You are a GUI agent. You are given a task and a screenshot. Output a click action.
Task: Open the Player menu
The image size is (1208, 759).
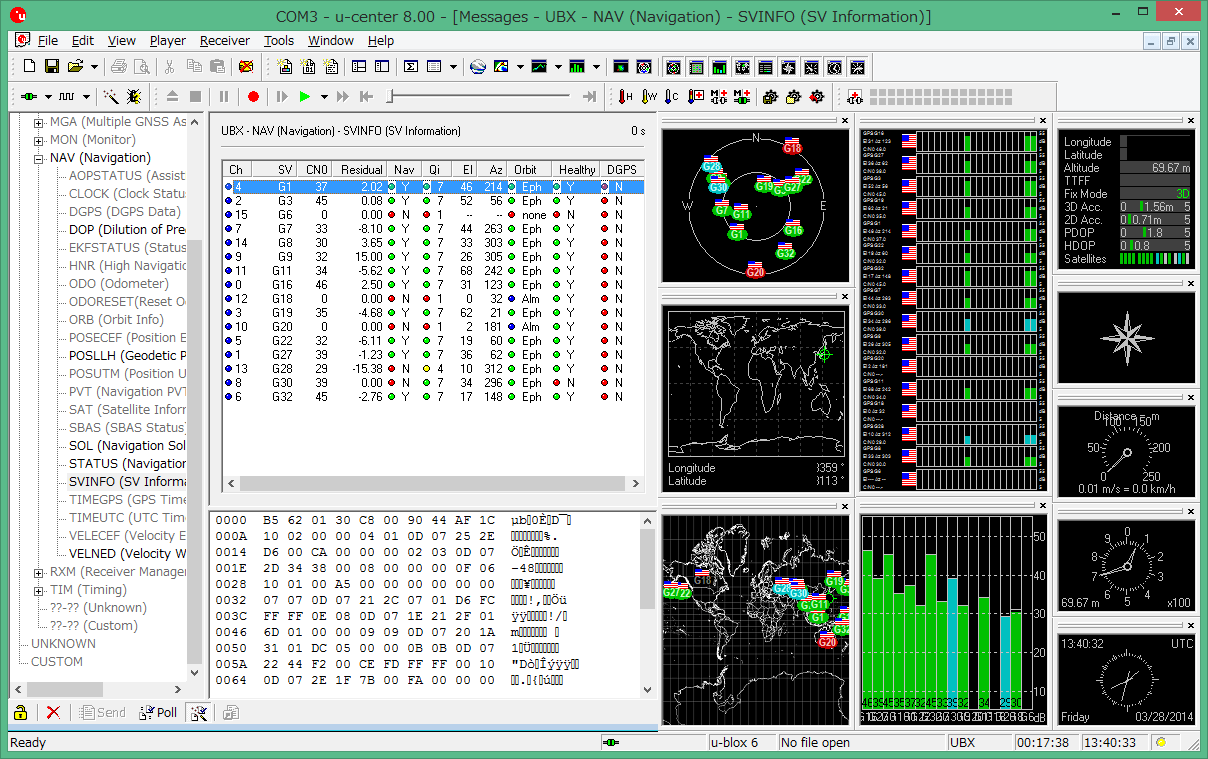pos(168,40)
